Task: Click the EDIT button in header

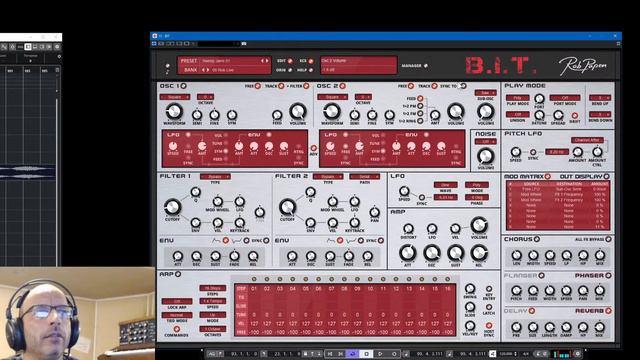Action: [x=290, y=61]
